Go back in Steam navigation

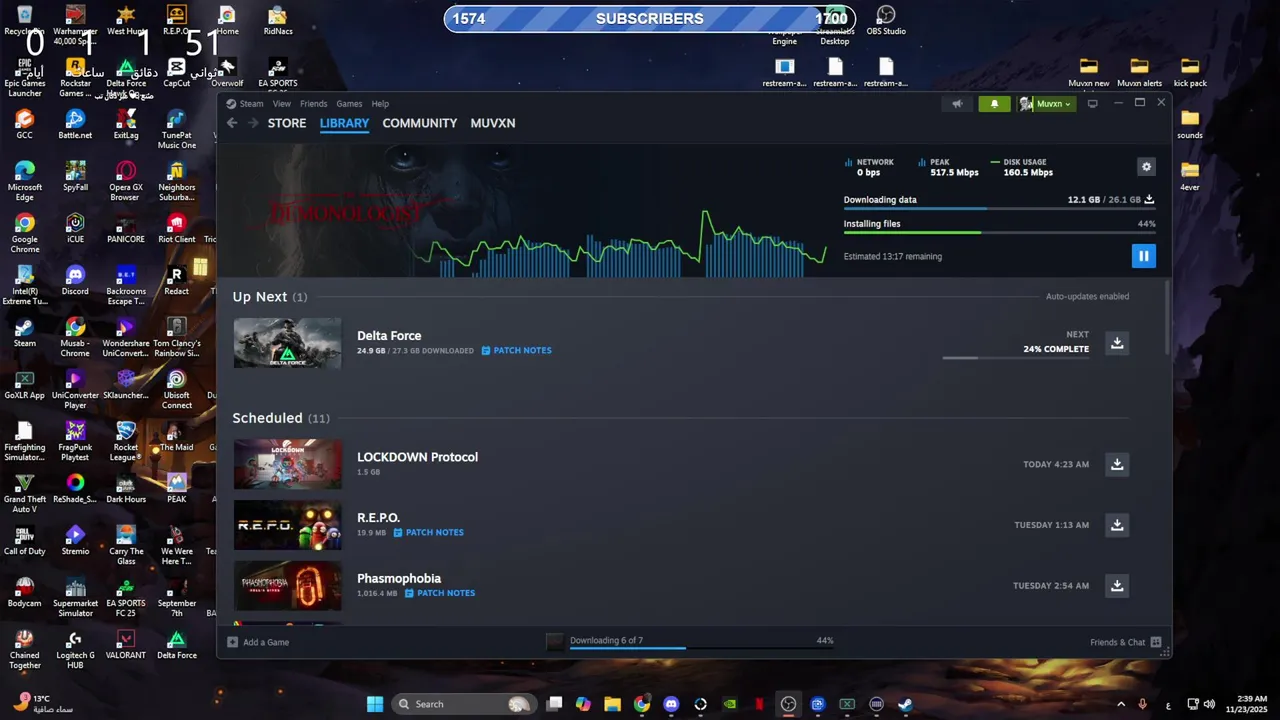232,123
